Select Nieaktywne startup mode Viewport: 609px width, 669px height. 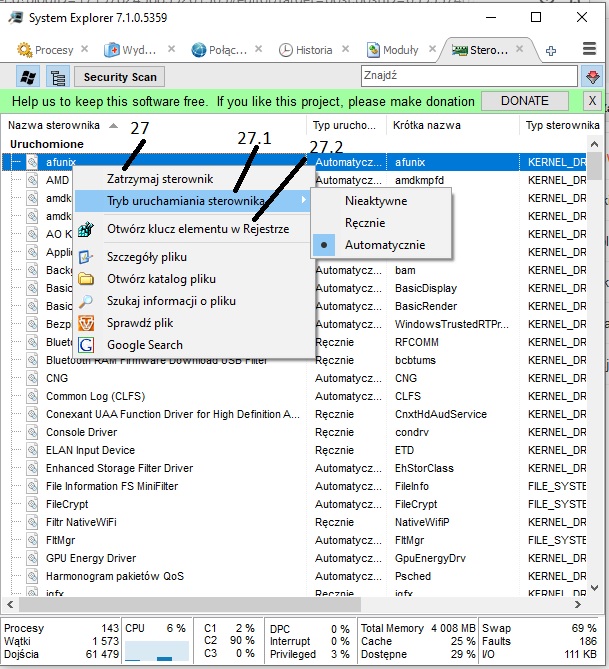coord(382,201)
